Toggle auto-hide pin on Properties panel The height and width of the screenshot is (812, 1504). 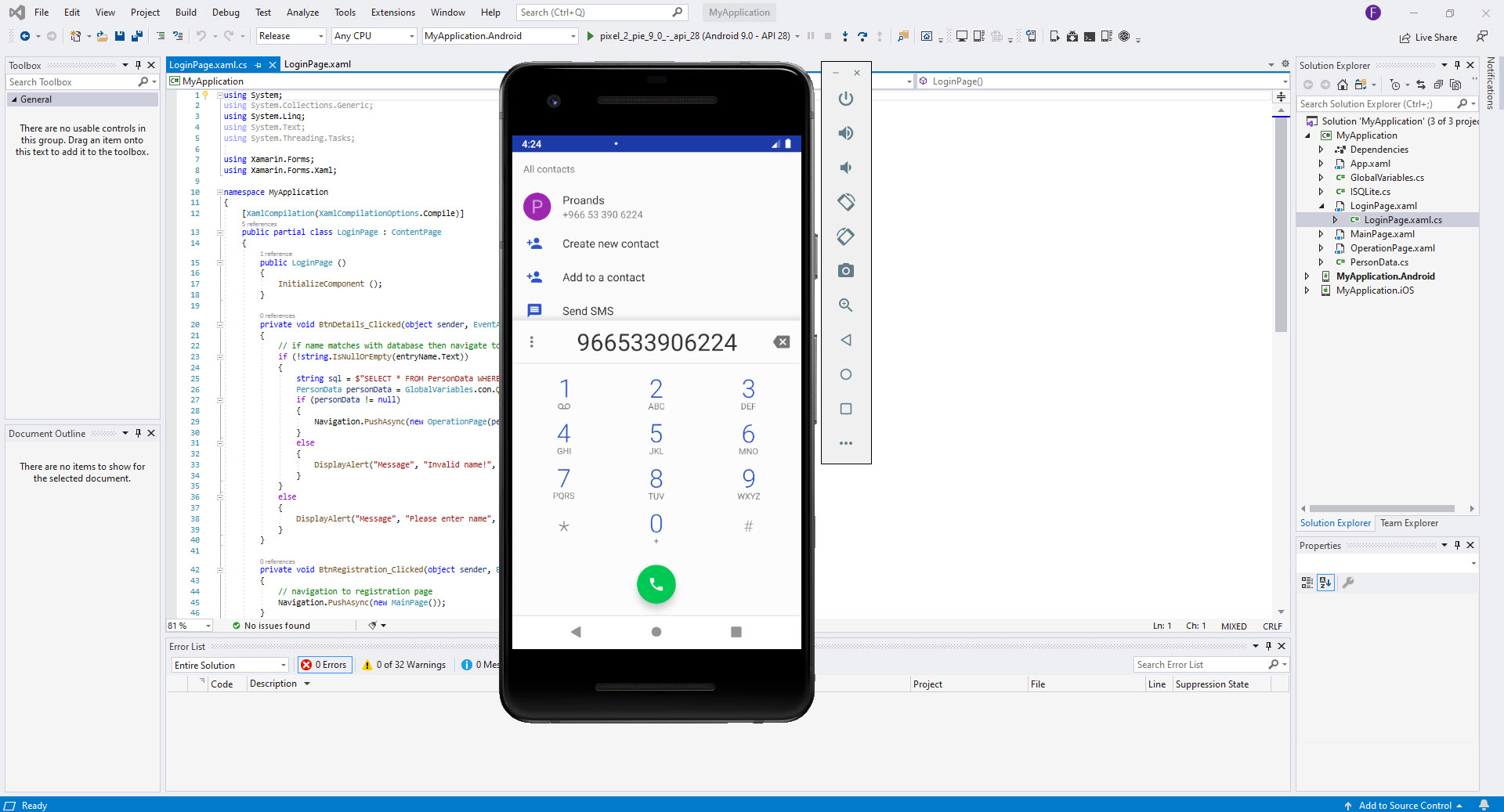tap(1457, 545)
